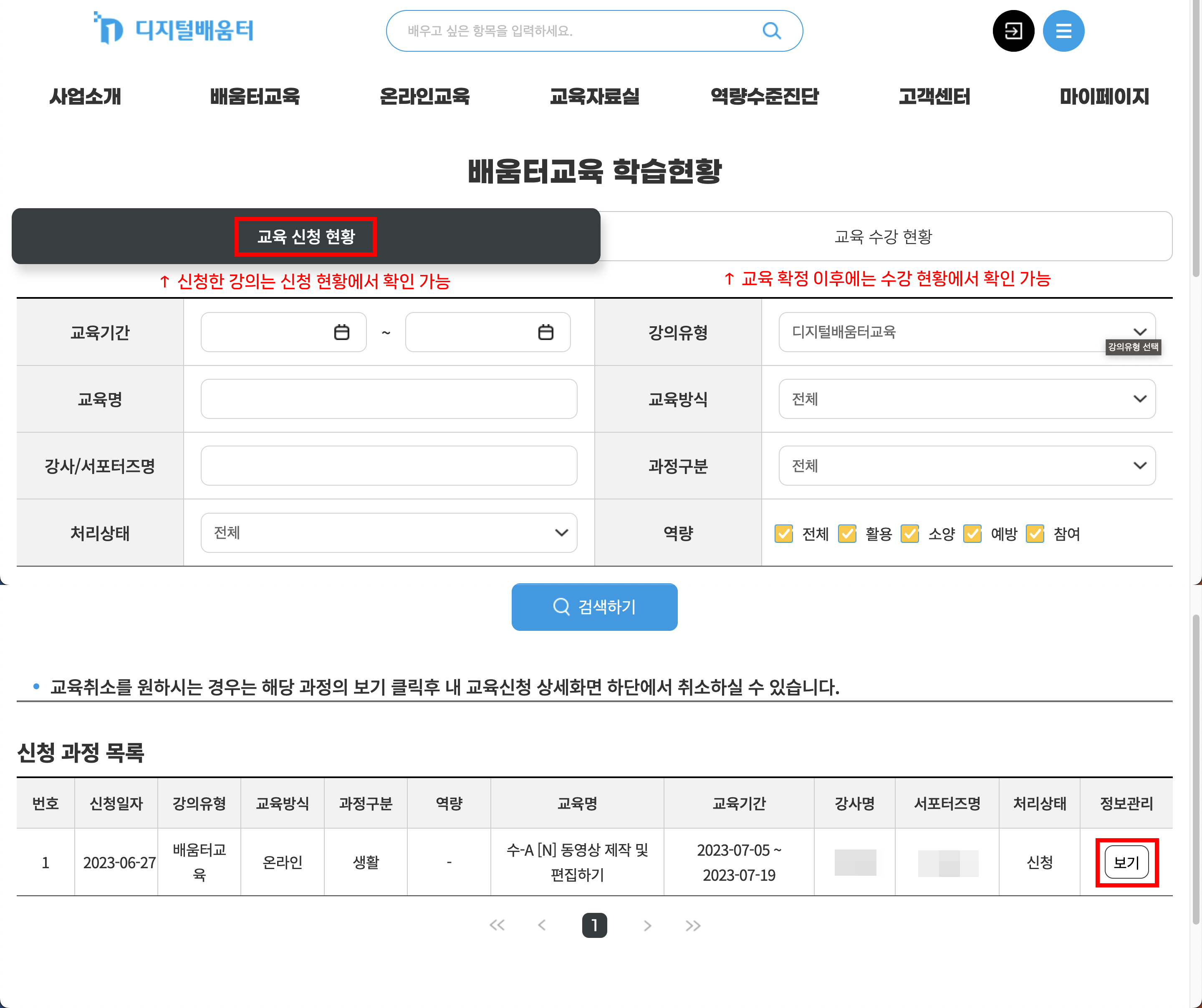The image size is (1202, 1008).
Task: Open the 고객센터 menu
Action: click(934, 96)
